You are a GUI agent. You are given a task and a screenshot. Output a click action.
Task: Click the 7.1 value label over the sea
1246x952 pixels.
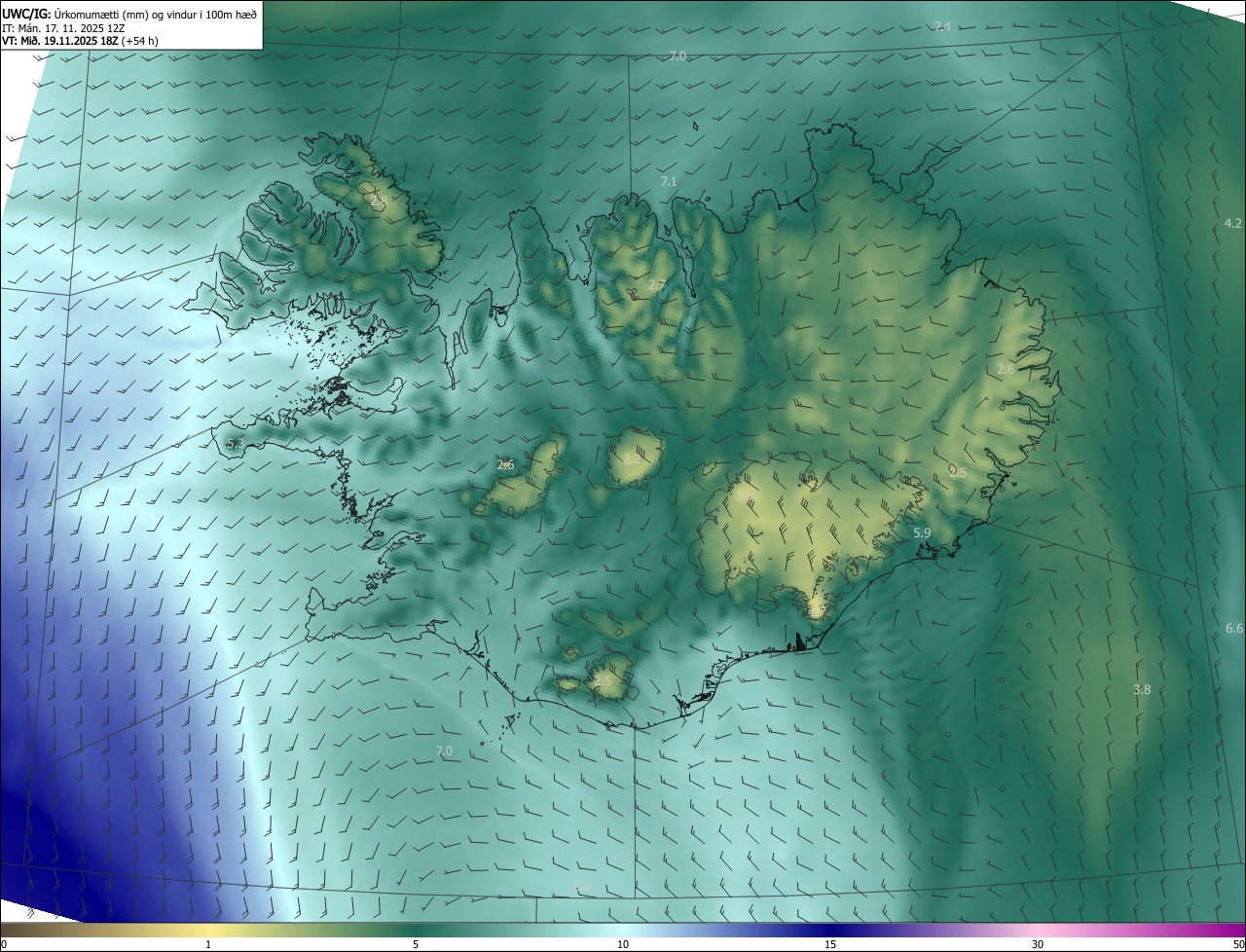[x=669, y=181]
